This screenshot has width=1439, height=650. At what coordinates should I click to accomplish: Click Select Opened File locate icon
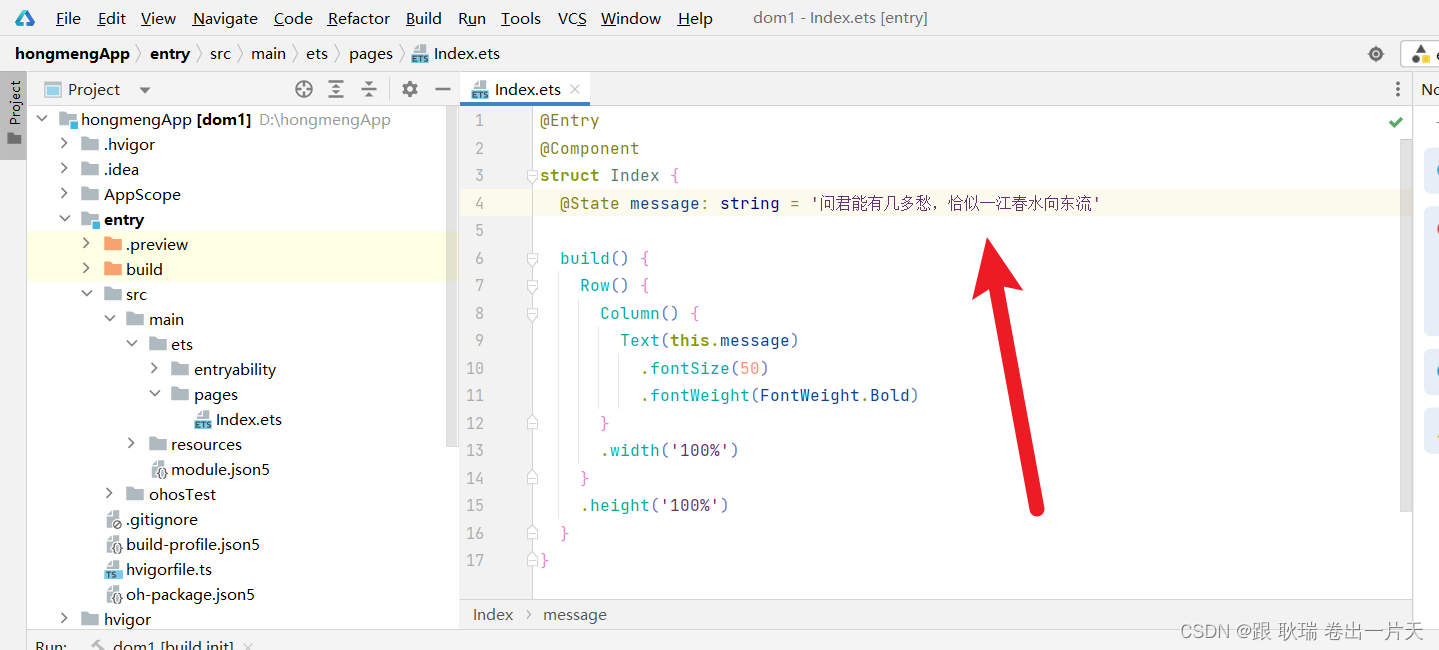304,89
